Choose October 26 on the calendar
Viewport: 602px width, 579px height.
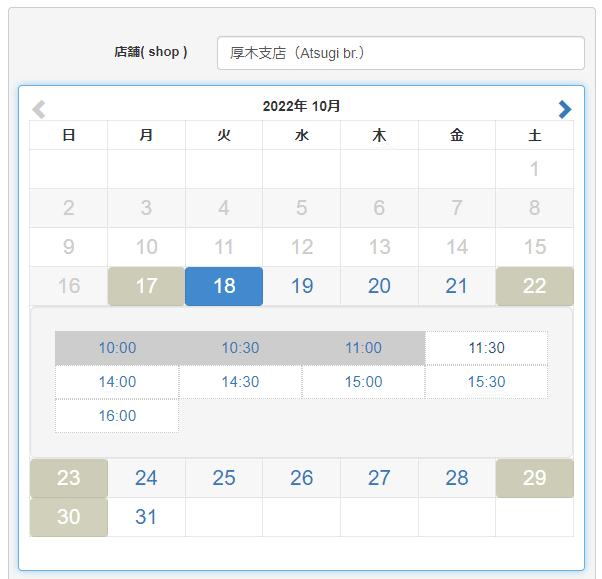tap(302, 478)
